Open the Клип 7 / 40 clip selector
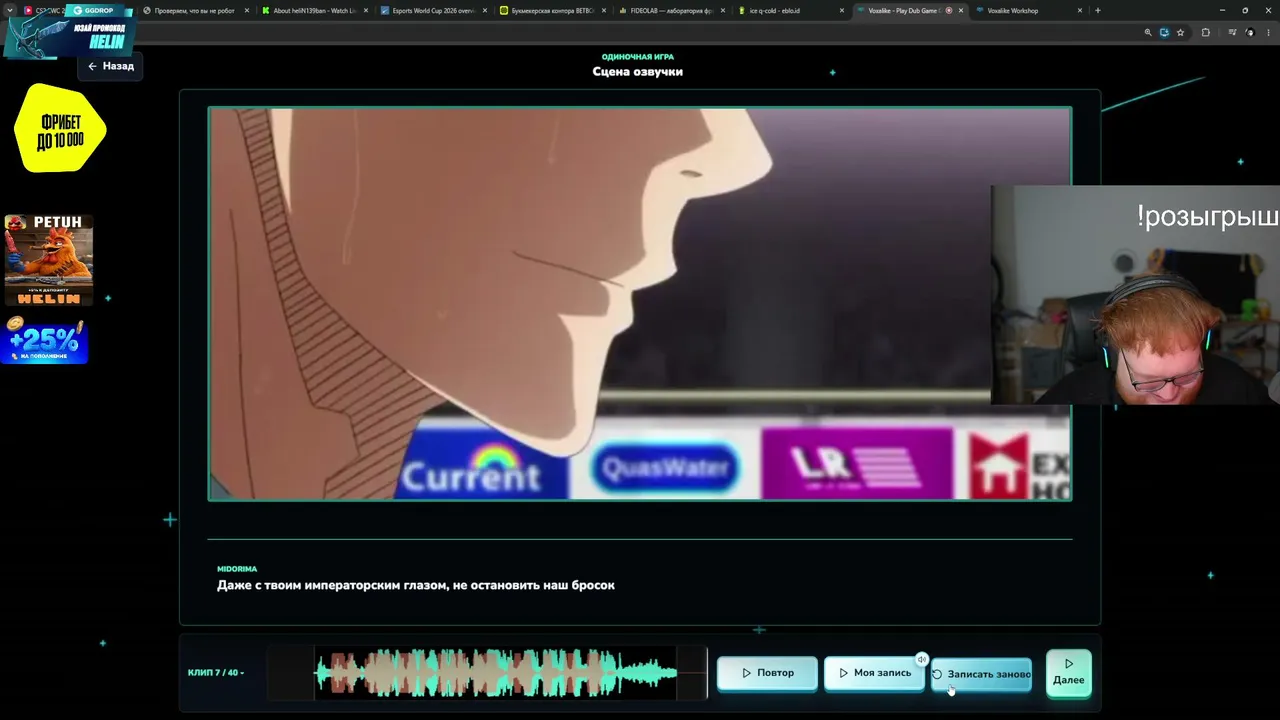 (x=216, y=672)
